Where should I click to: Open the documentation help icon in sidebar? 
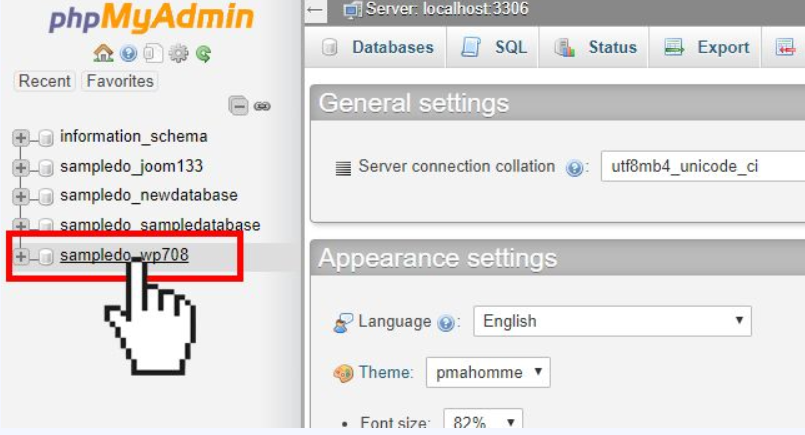pos(128,53)
